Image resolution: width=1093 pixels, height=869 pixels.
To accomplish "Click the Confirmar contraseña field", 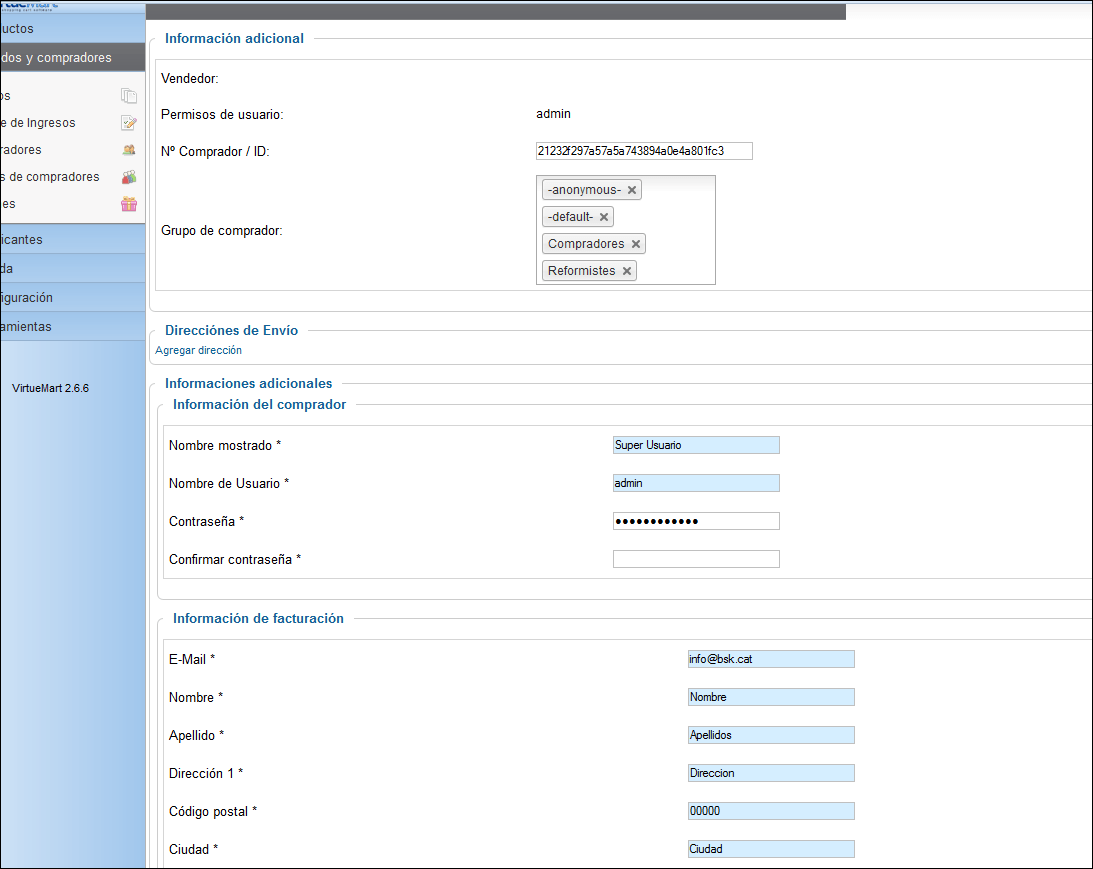I will (696, 559).
